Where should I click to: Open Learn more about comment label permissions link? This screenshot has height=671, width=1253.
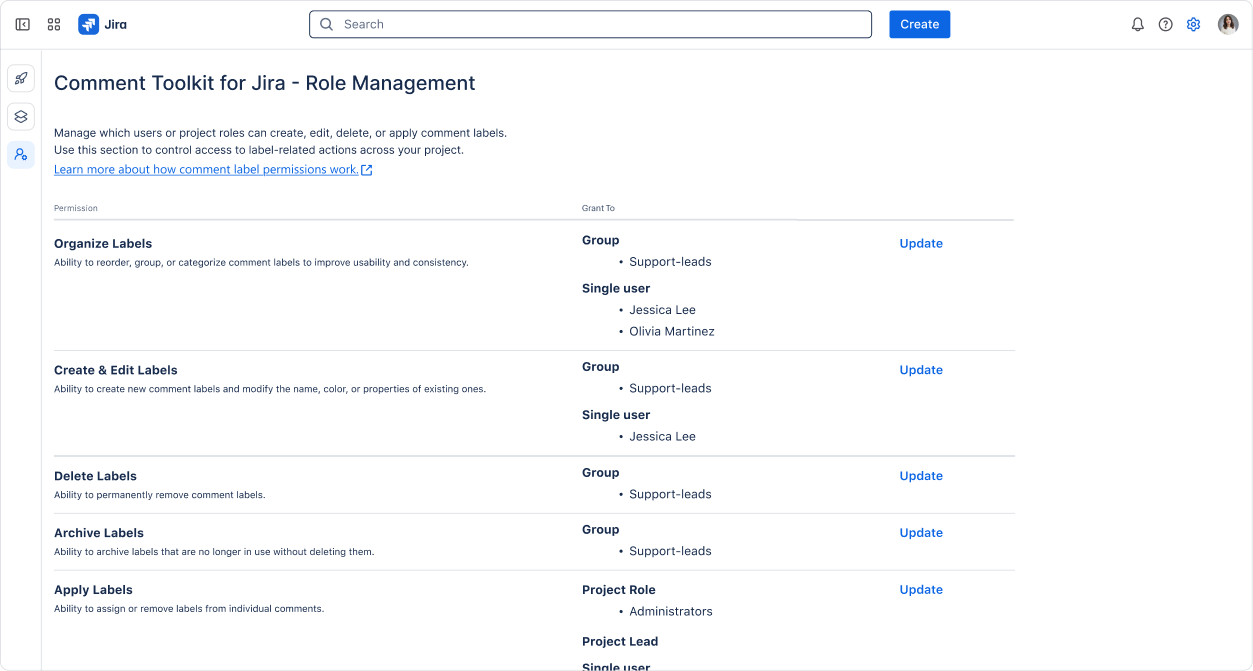click(x=206, y=170)
